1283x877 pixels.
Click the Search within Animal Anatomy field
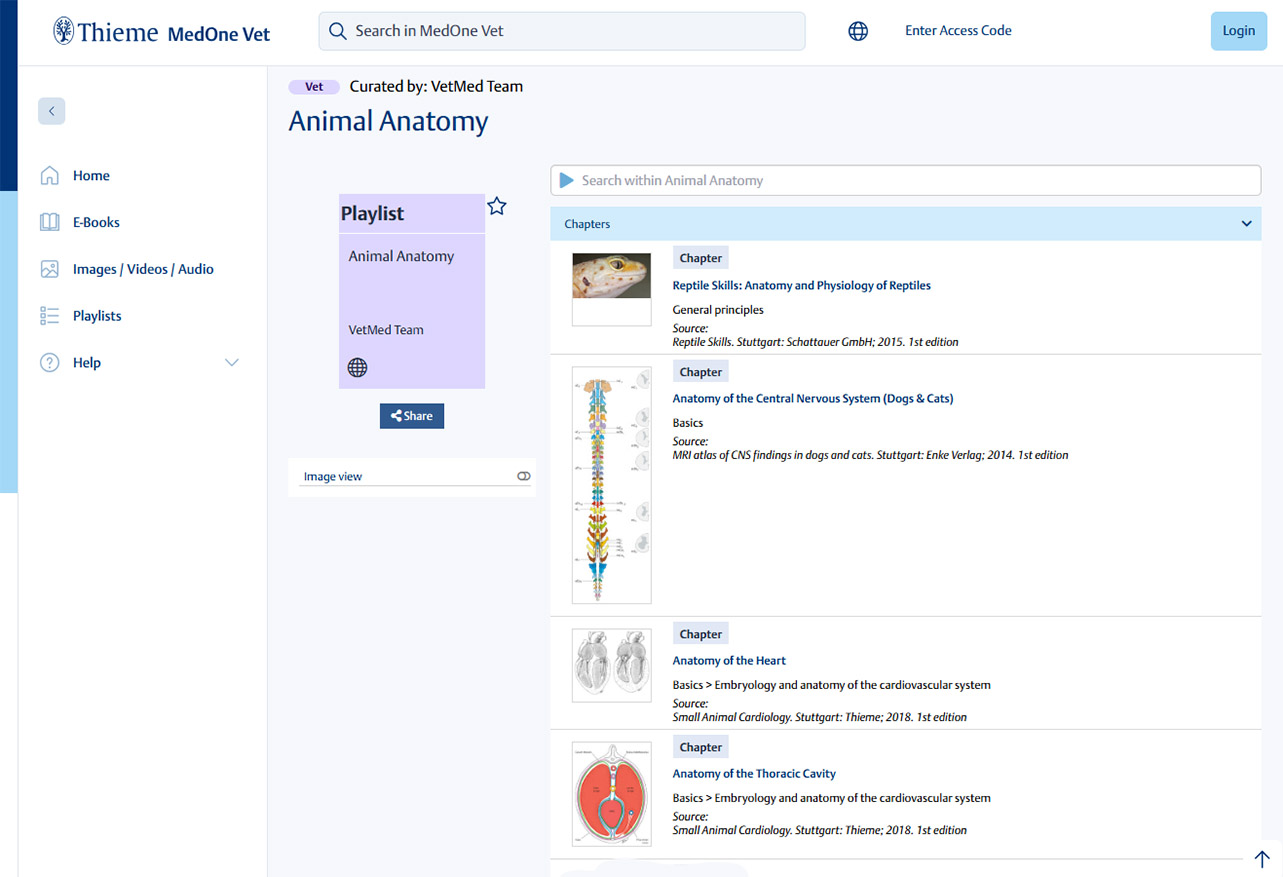tap(905, 181)
